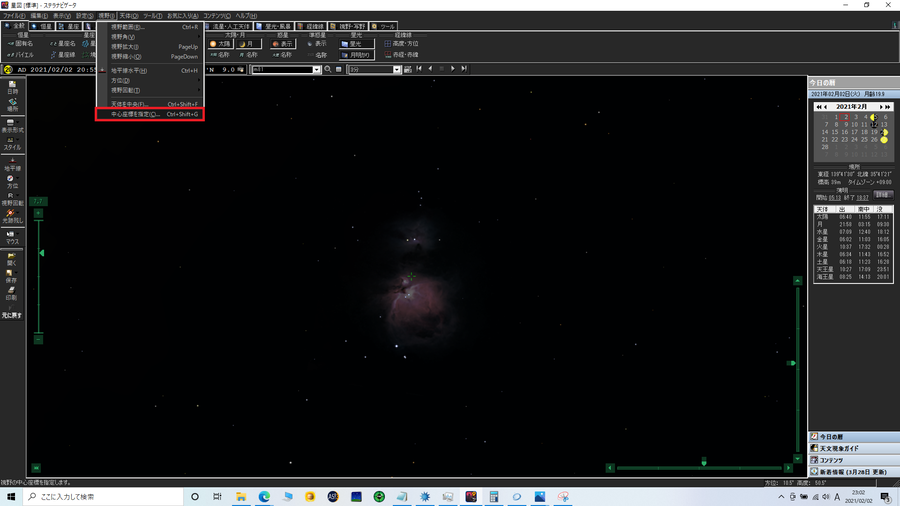
Task: Jump to previous month in calendar
Action: (x=826, y=107)
